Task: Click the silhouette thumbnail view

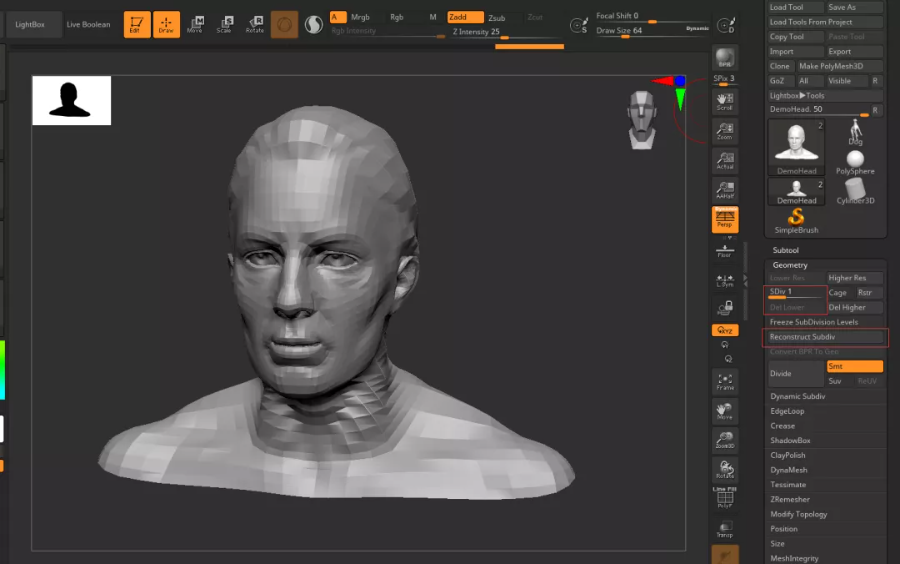Action: 72,100
